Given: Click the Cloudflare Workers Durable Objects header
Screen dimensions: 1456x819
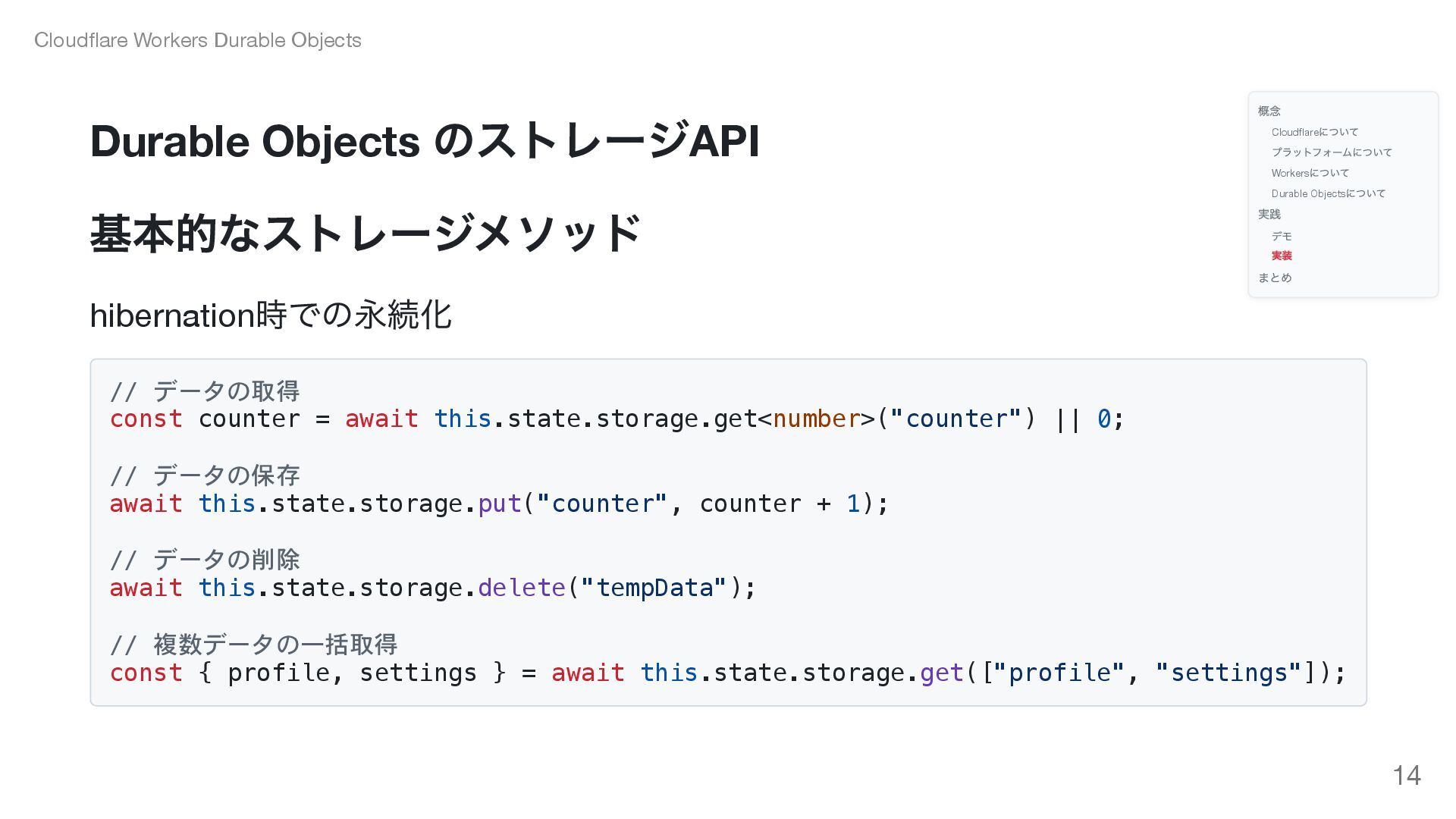Looking at the screenshot, I should pos(198,40).
